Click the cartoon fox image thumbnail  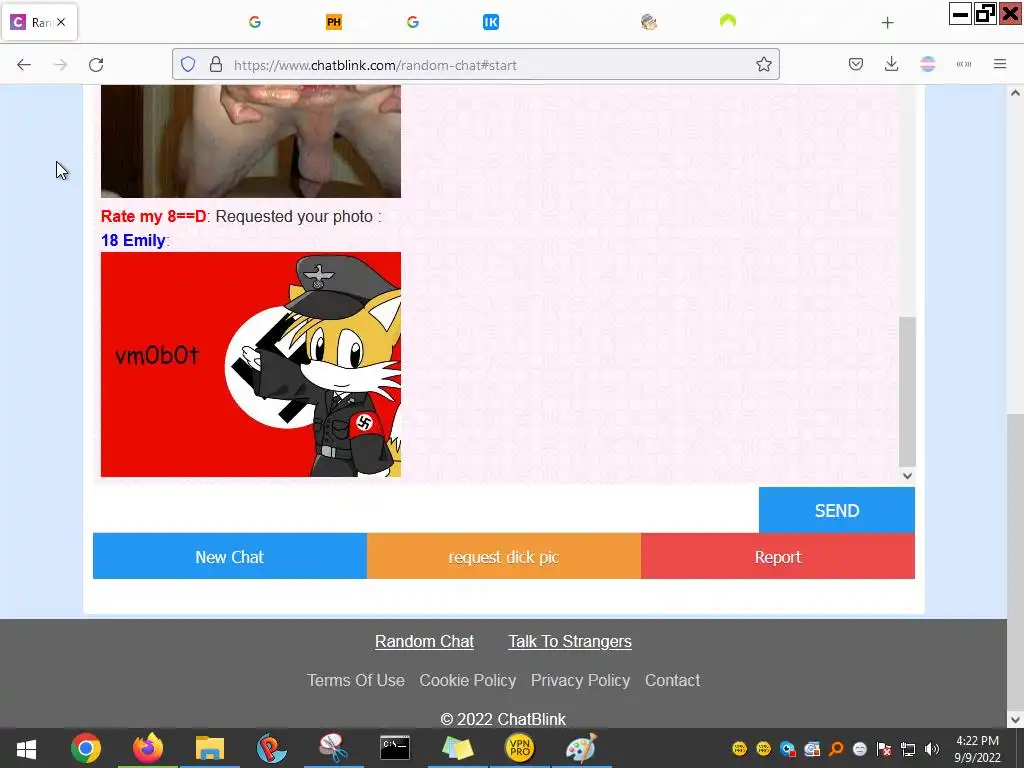pos(251,364)
